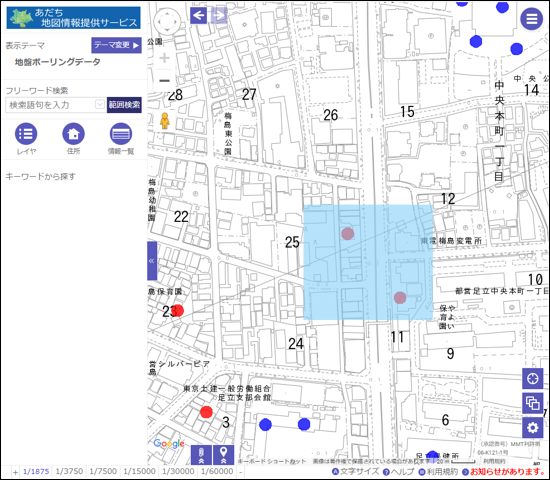The image size is (550, 480).
Task: Click the lower marker inside blue selection area
Action: pos(400,298)
